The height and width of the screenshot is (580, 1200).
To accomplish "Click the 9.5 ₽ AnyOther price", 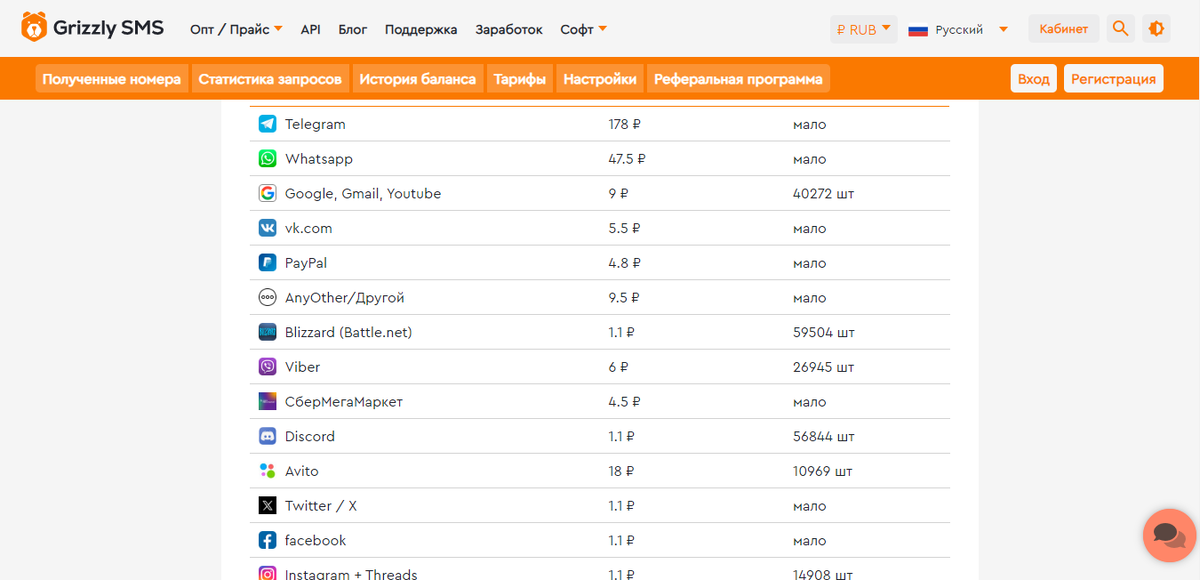I will (x=624, y=298).
